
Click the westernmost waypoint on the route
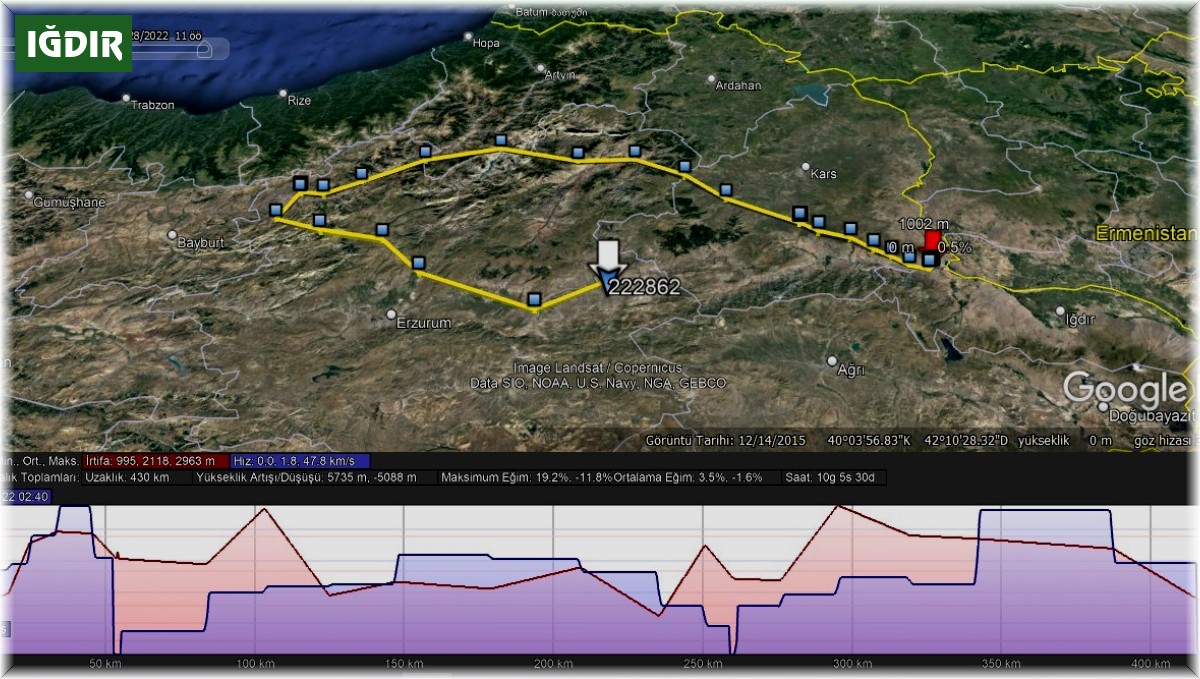[275, 209]
